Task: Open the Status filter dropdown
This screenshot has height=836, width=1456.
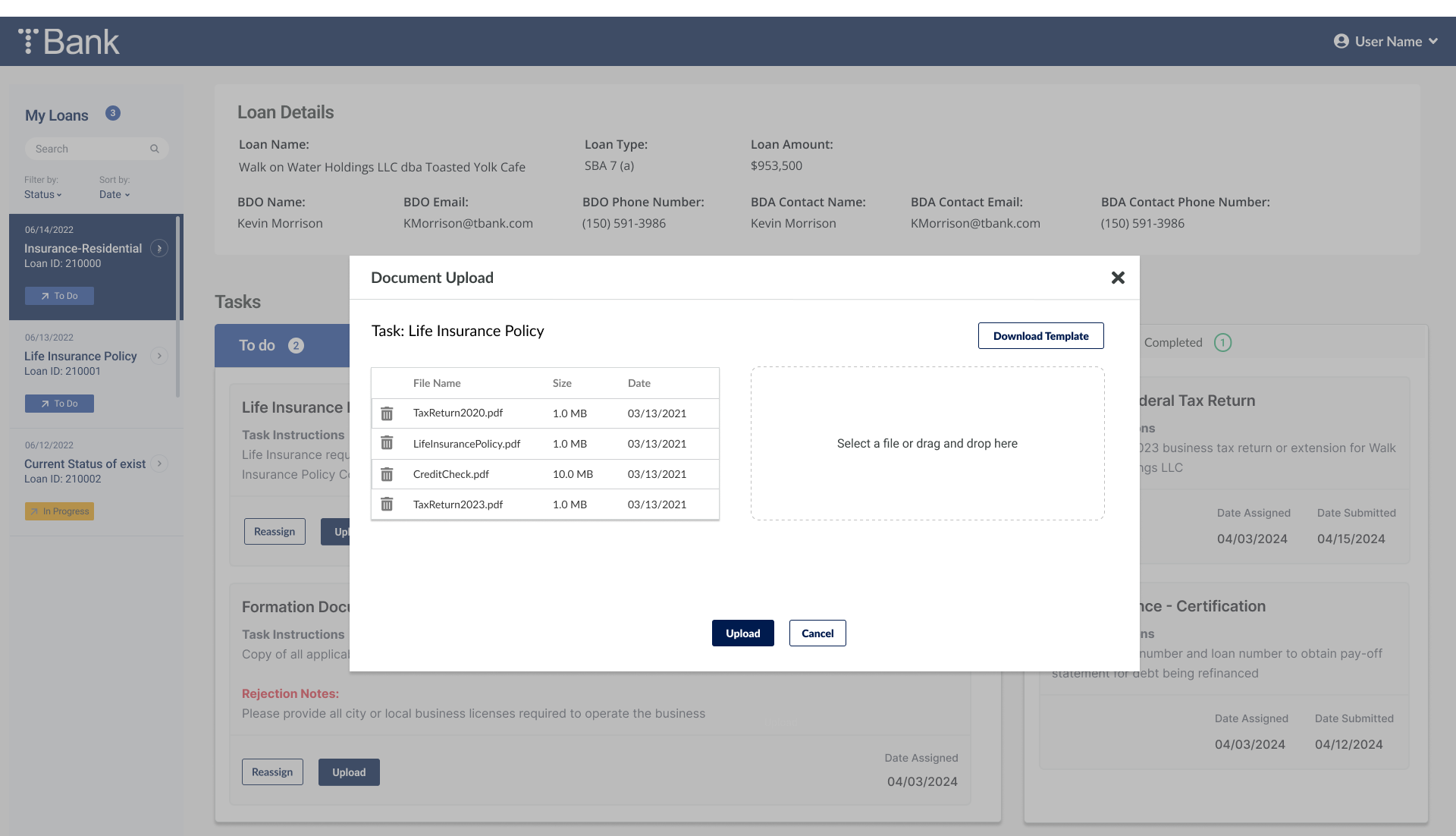Action: (x=42, y=195)
